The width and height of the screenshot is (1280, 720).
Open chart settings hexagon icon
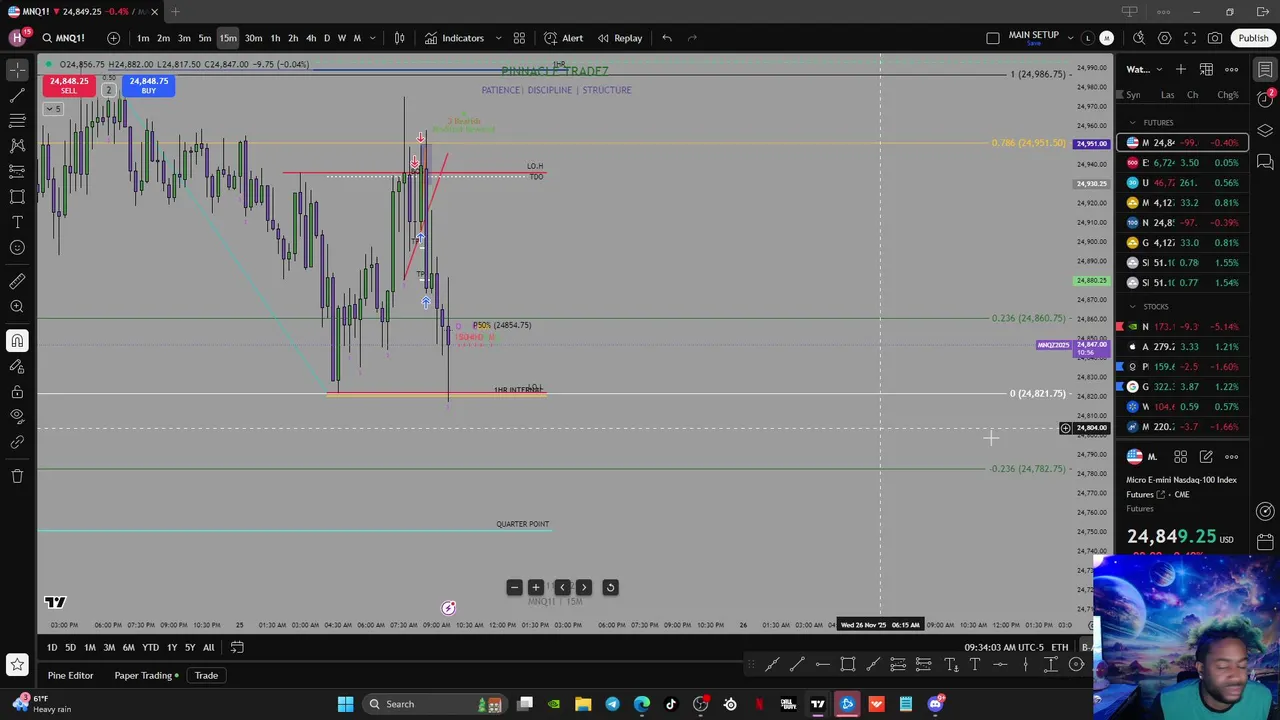(x=1165, y=38)
